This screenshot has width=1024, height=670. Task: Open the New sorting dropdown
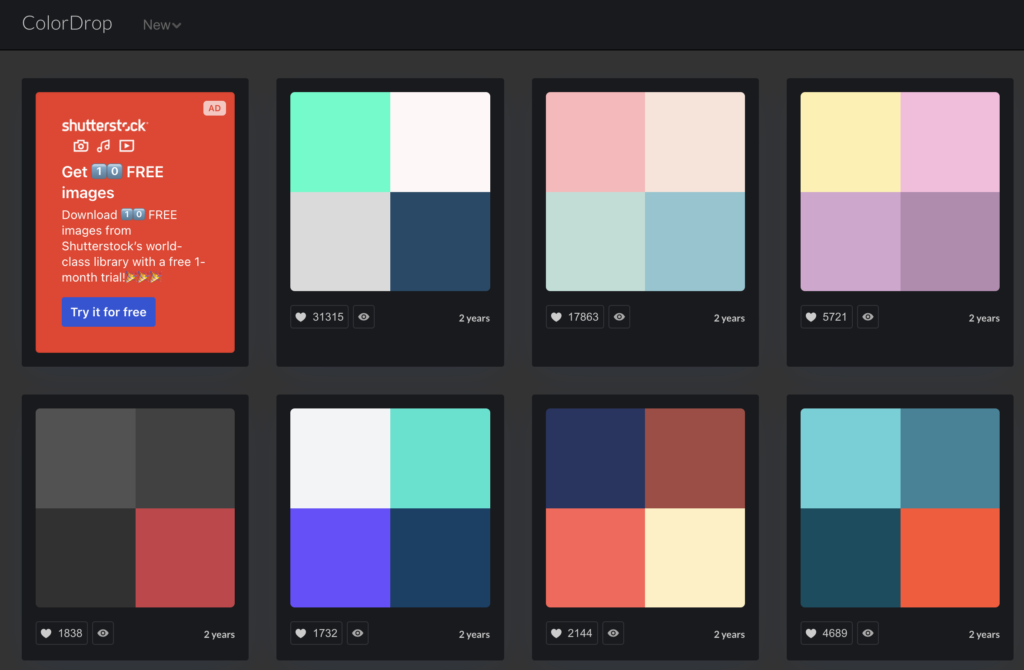pos(161,25)
